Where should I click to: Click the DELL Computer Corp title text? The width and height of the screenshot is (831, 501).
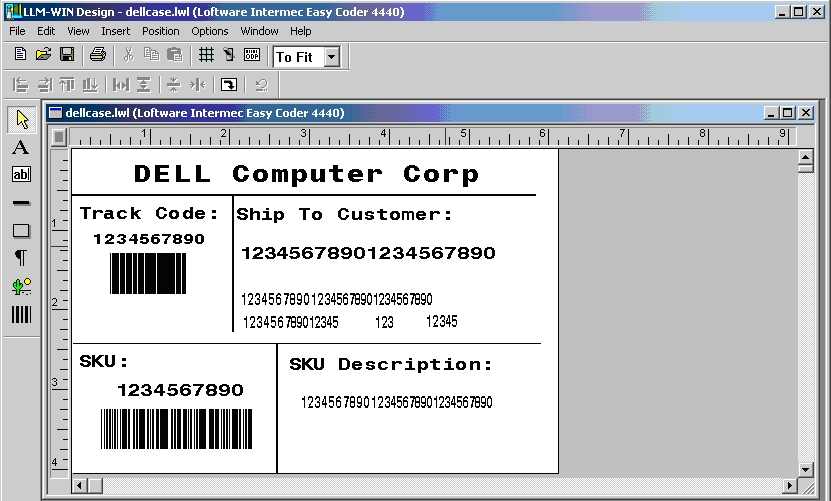pos(306,174)
